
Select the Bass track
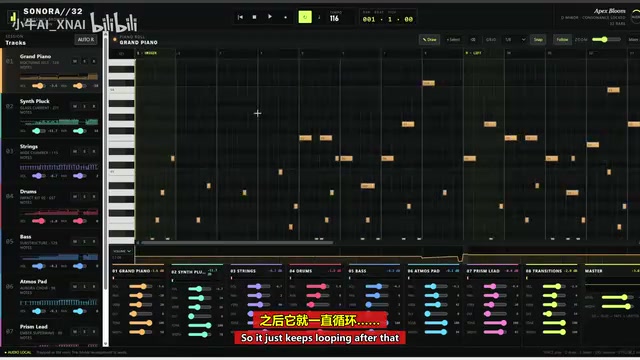tap(51, 251)
